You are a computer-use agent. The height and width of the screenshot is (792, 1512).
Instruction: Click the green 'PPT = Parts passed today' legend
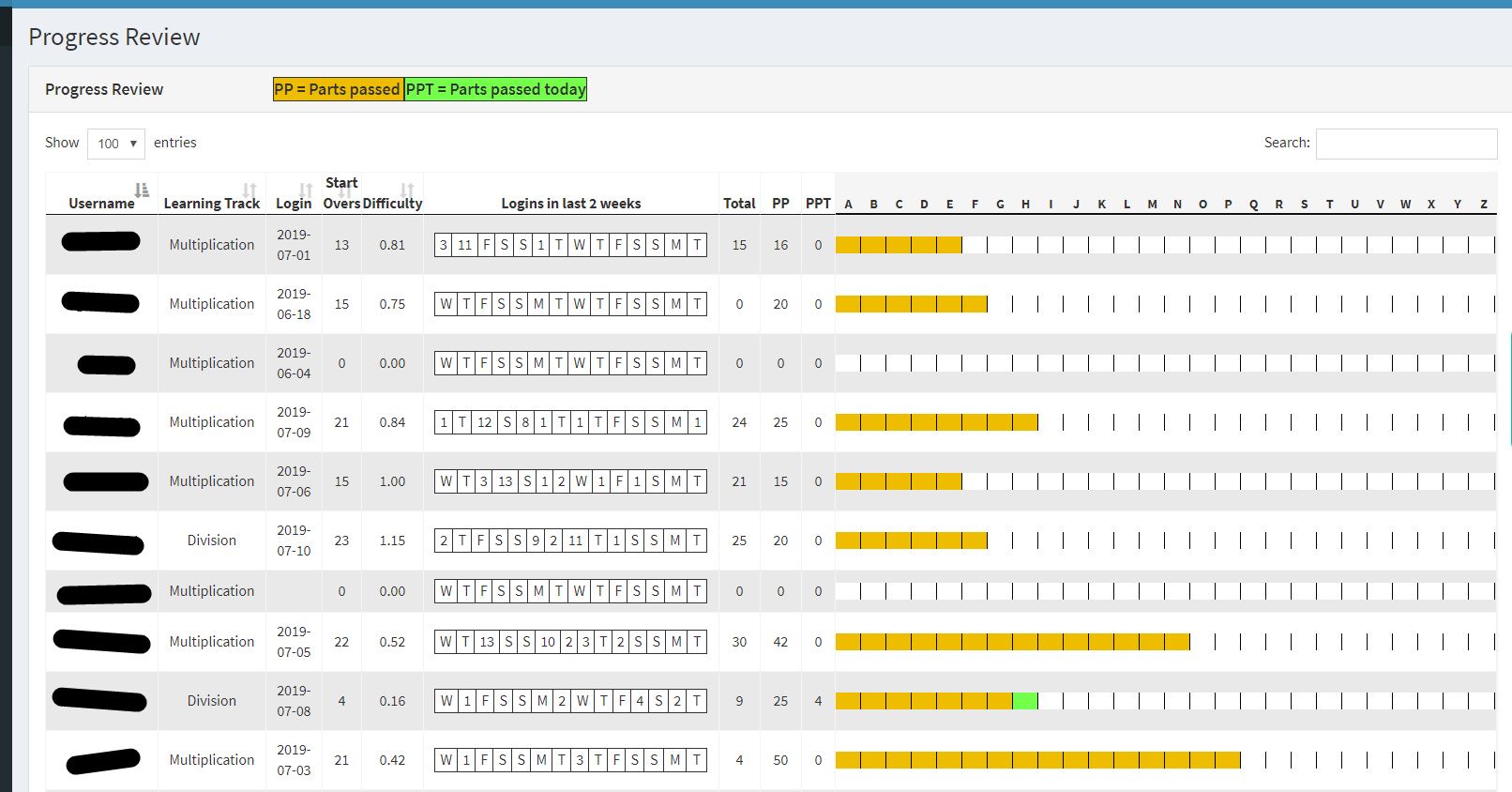pyautogui.click(x=495, y=89)
